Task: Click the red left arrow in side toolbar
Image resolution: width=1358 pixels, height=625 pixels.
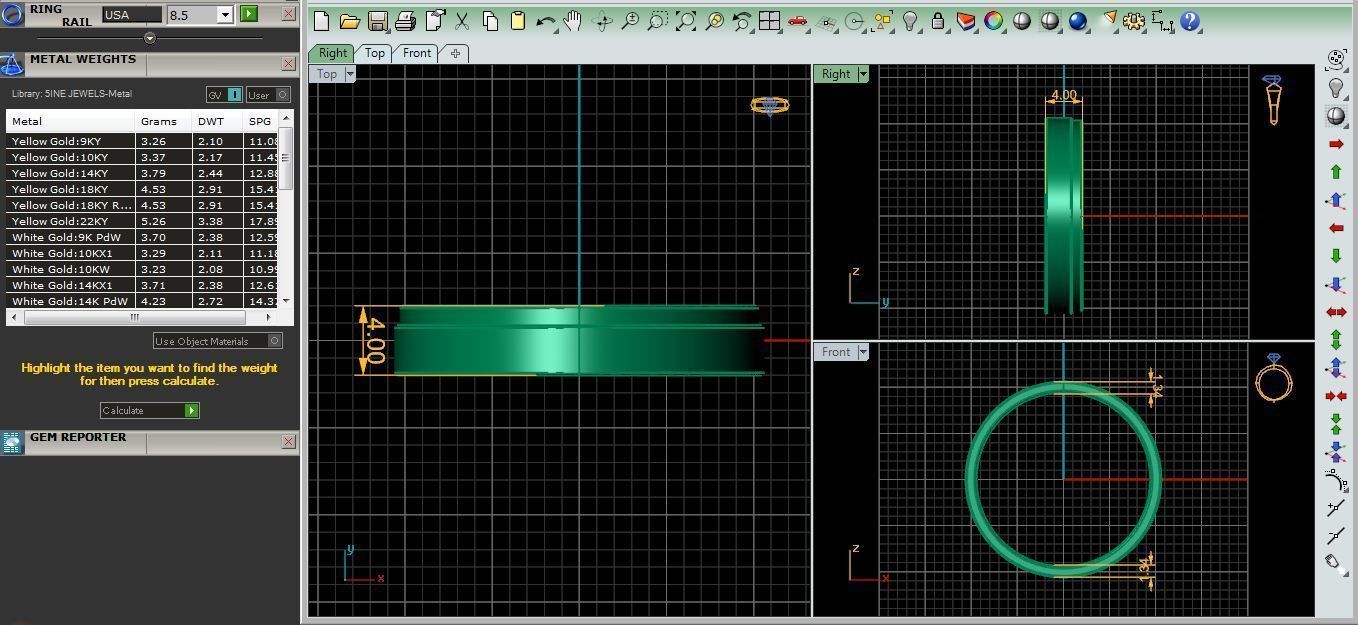Action: pyautogui.click(x=1336, y=228)
